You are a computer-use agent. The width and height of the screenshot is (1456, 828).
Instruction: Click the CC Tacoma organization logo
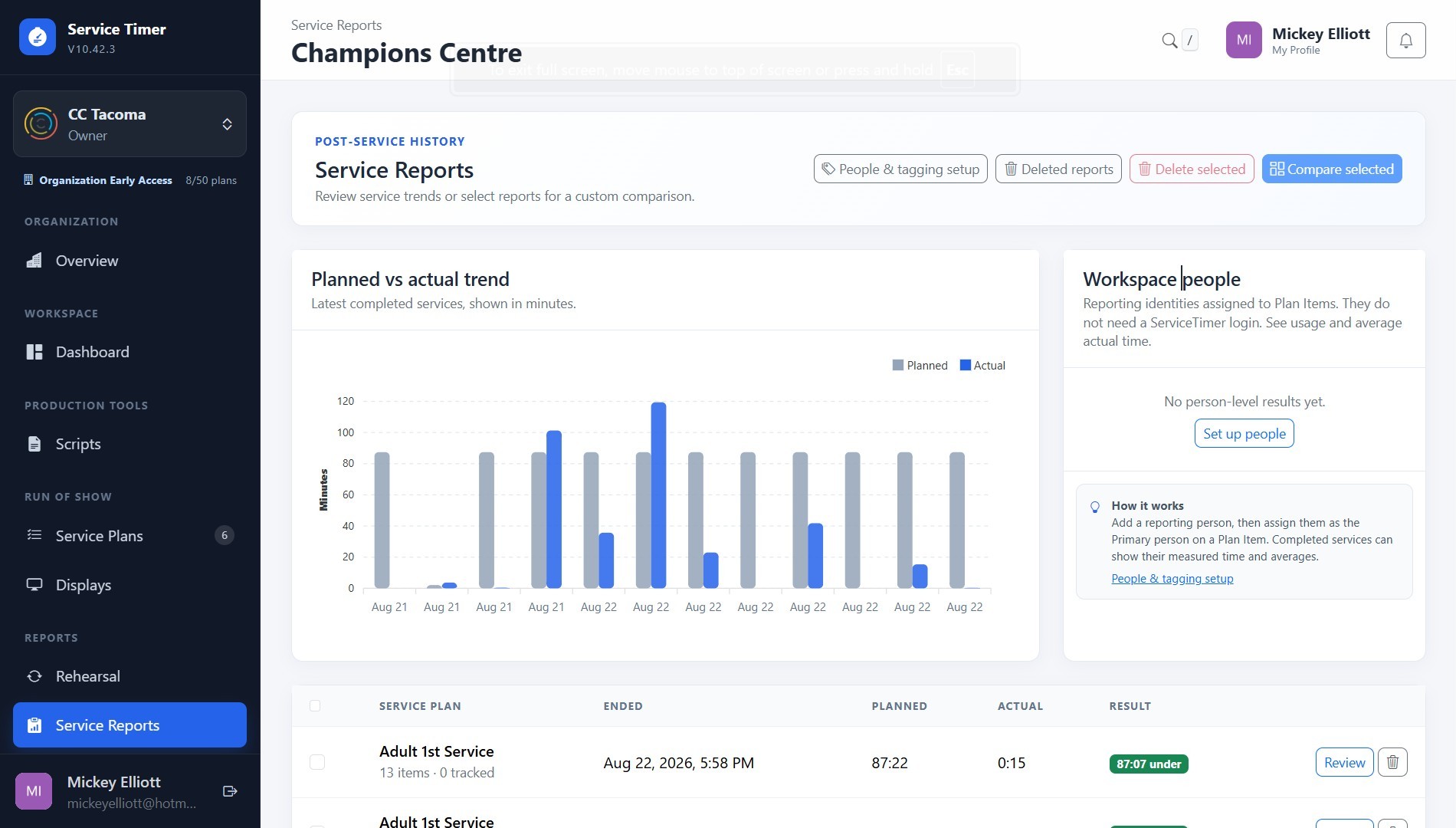(41, 123)
